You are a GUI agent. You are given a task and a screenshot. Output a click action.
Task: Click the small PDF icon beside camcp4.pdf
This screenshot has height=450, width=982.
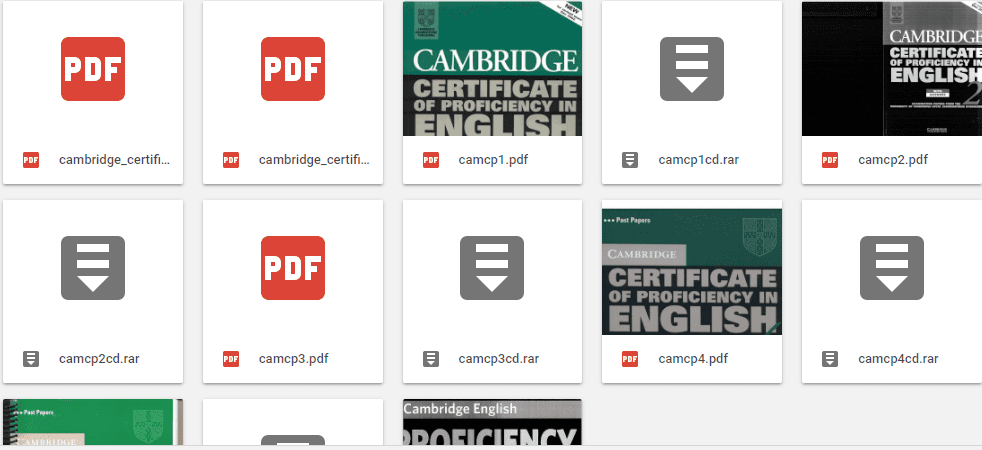[630, 359]
